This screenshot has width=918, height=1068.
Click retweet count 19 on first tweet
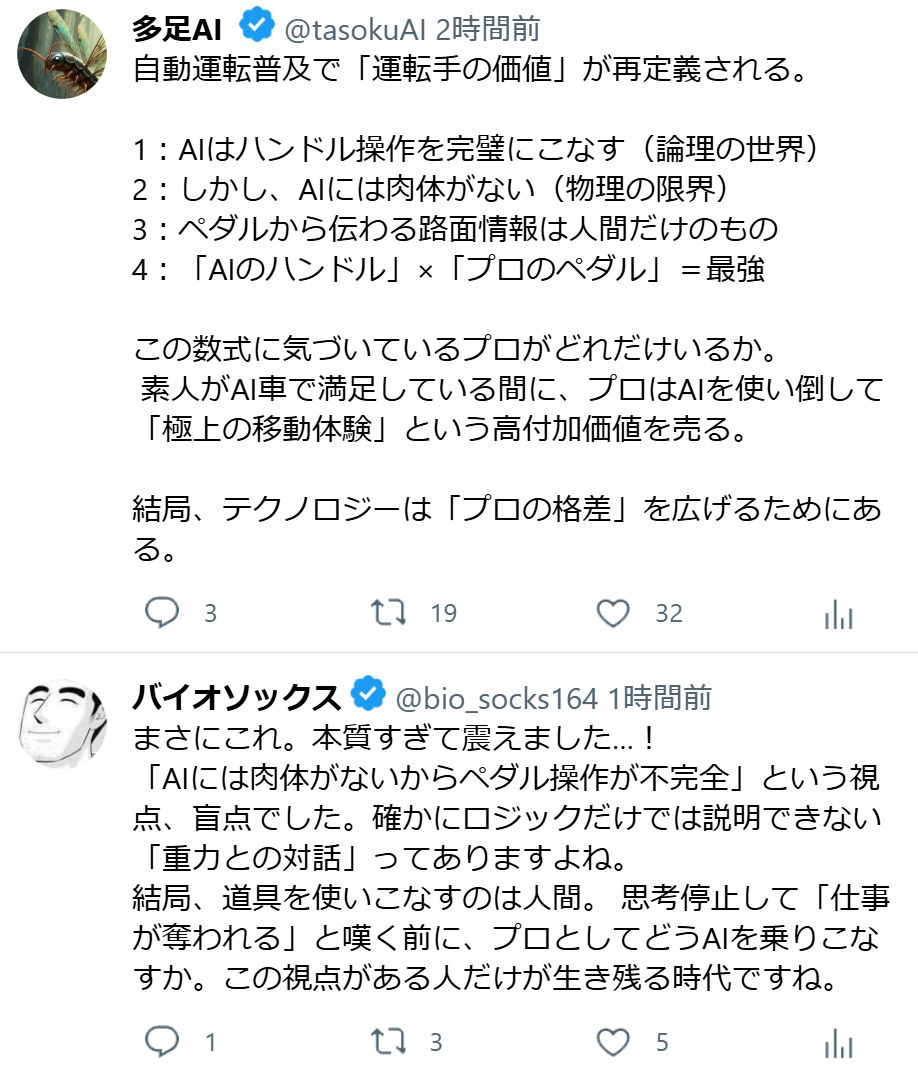[443, 614]
